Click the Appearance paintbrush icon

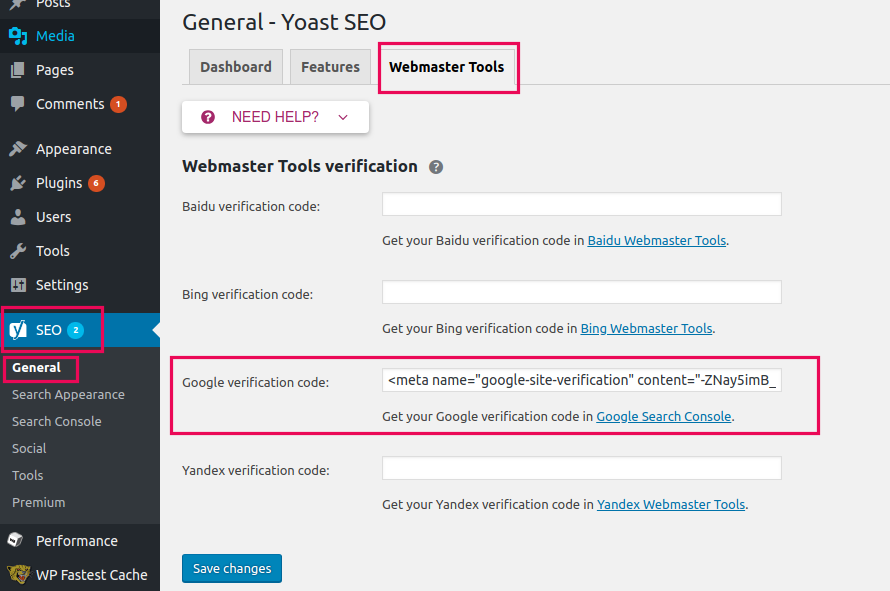[x=18, y=149]
